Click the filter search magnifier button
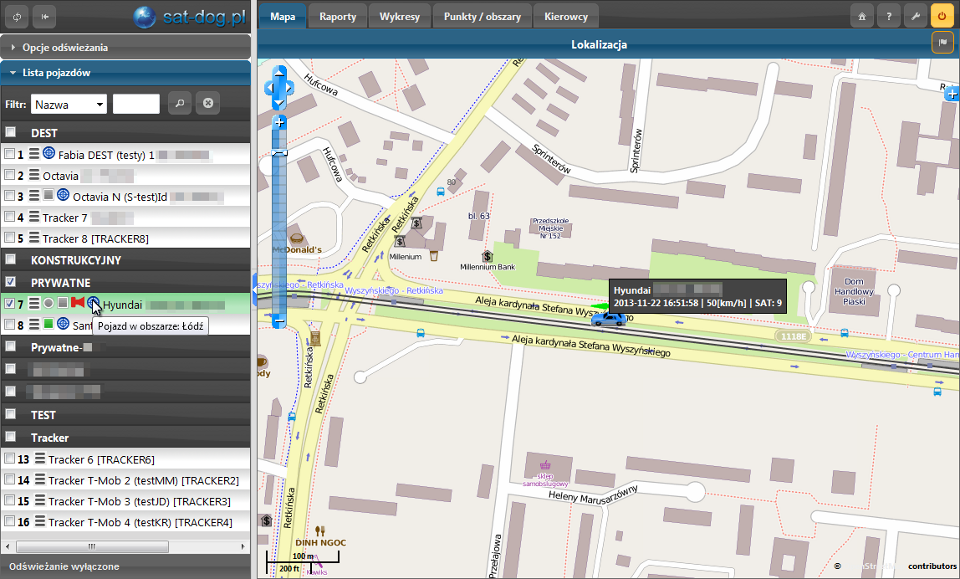 [x=178, y=103]
